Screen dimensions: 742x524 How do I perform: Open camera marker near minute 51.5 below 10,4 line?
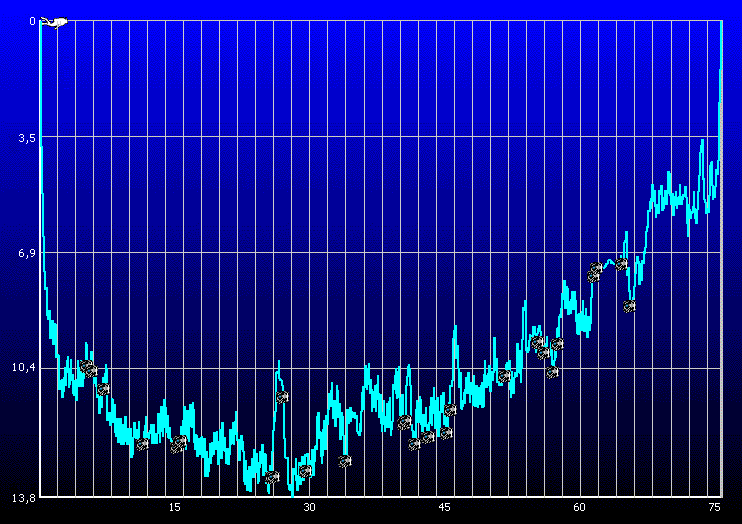coord(504,376)
